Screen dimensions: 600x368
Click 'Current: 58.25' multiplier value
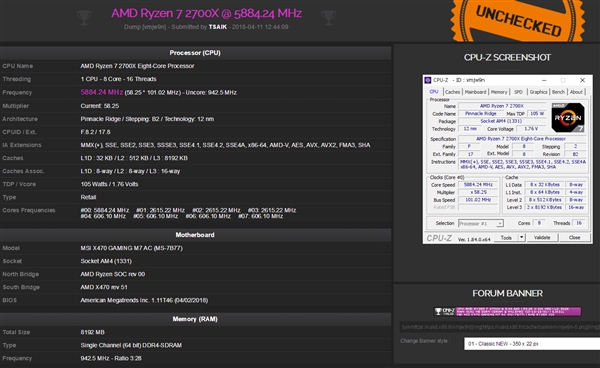click(x=99, y=106)
